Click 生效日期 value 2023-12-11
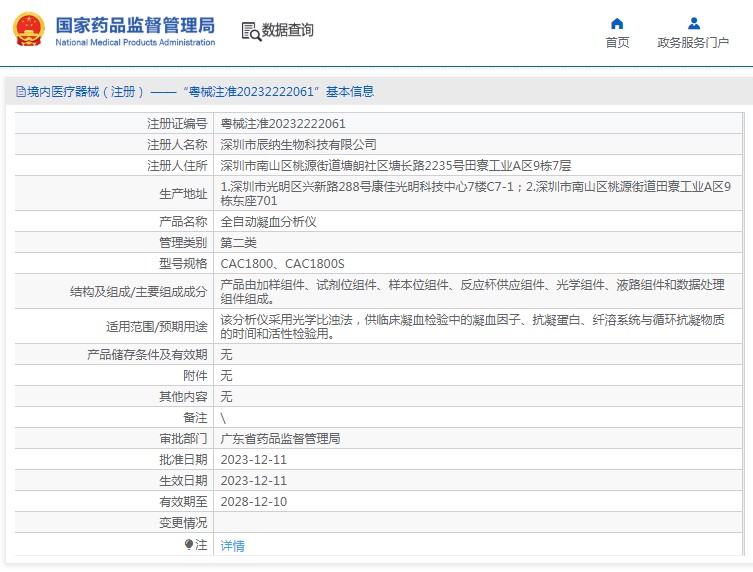The height and width of the screenshot is (572, 753). click(254, 481)
